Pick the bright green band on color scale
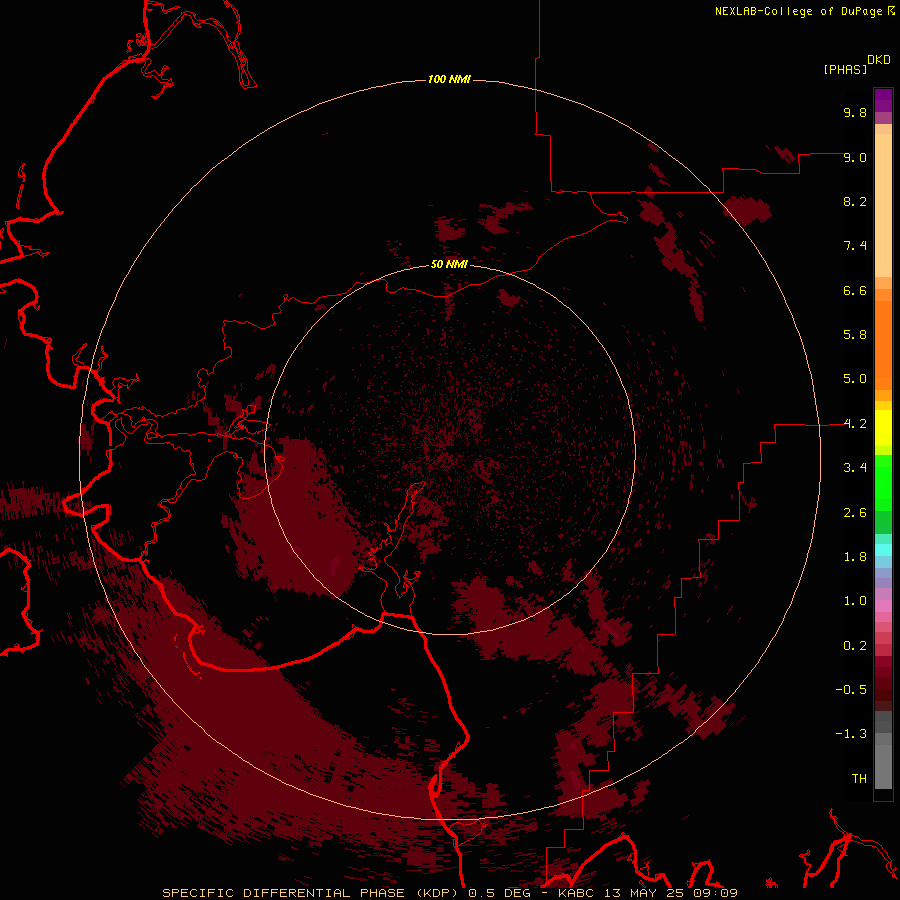This screenshot has width=900, height=900. pos(883,483)
